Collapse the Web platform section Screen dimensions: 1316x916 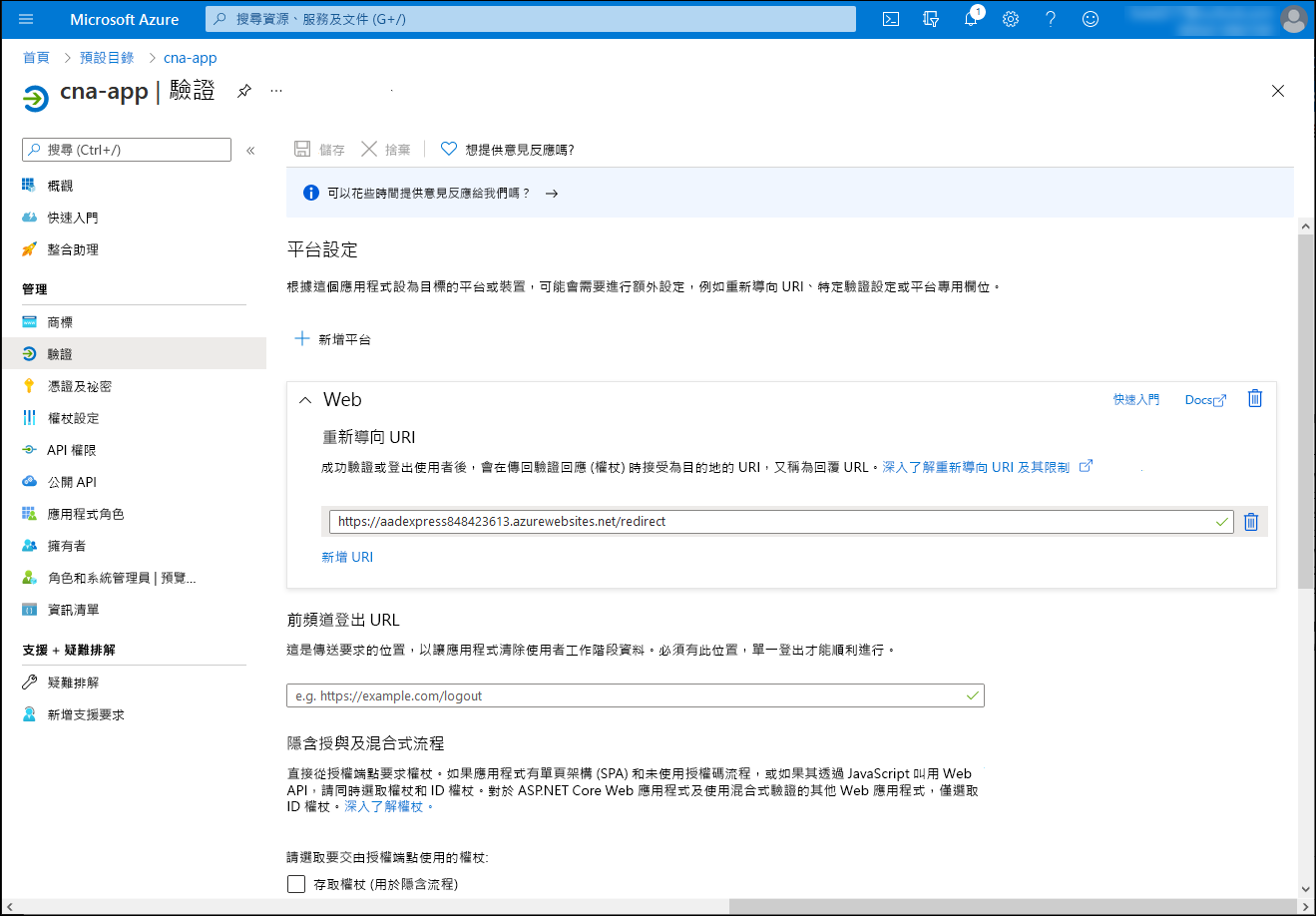coord(305,400)
